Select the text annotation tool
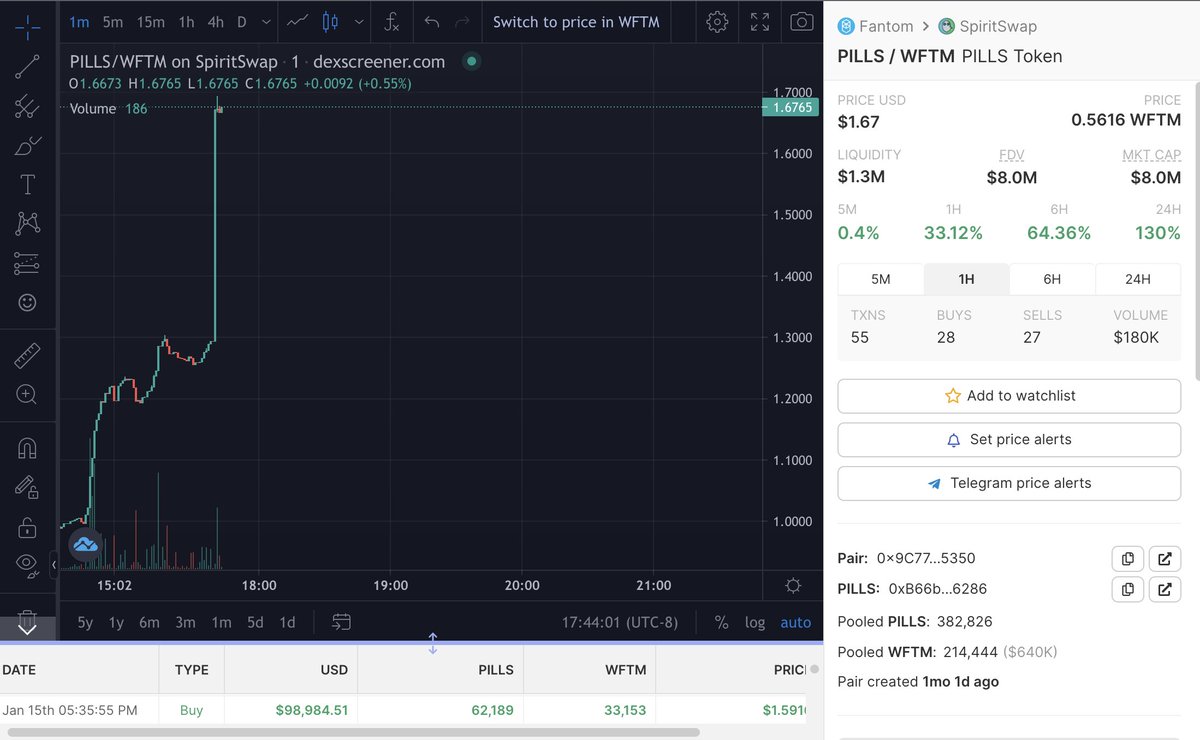The height and width of the screenshot is (740, 1200). [x=27, y=184]
